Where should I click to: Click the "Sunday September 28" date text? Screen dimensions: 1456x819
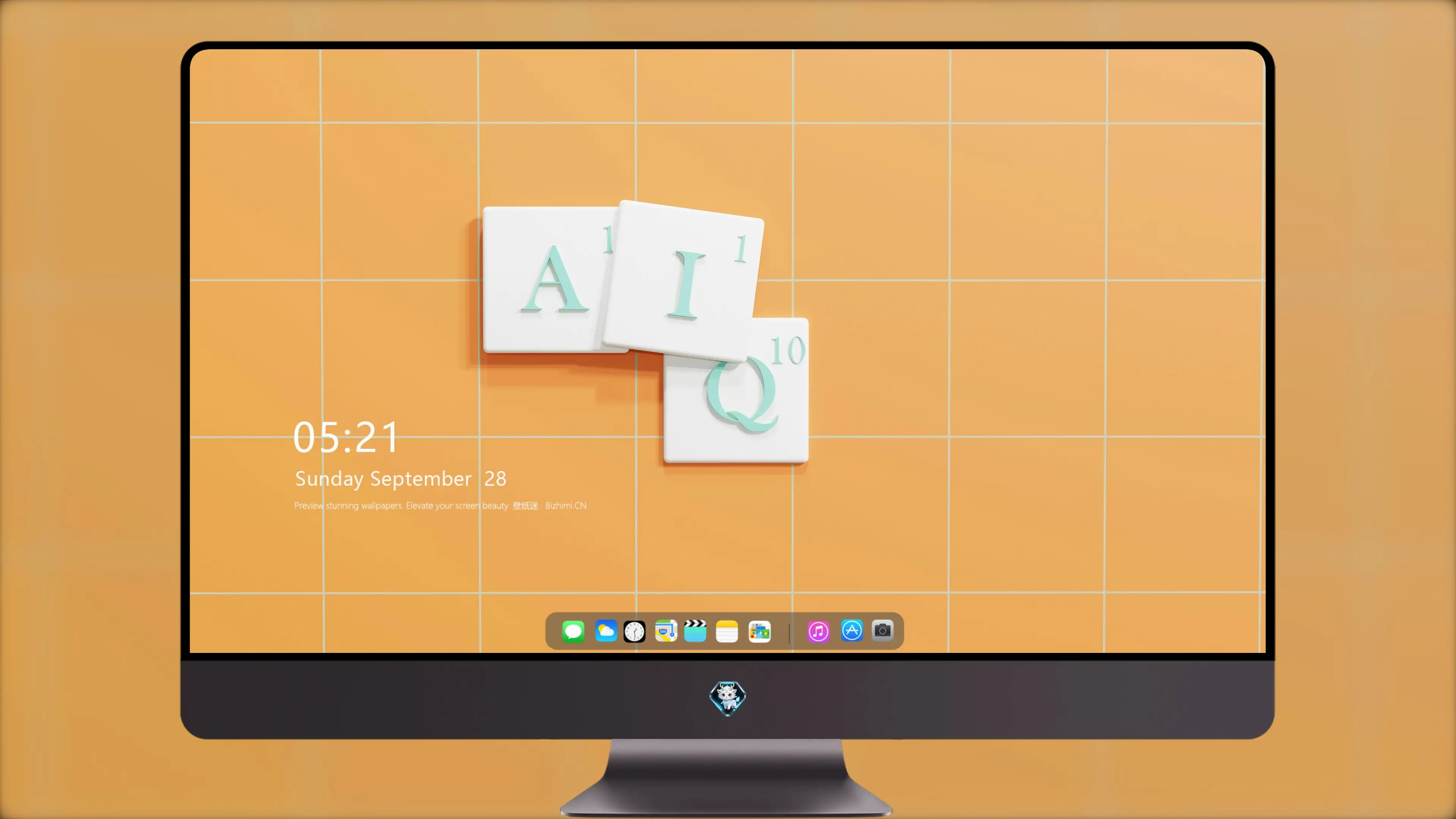[401, 479]
